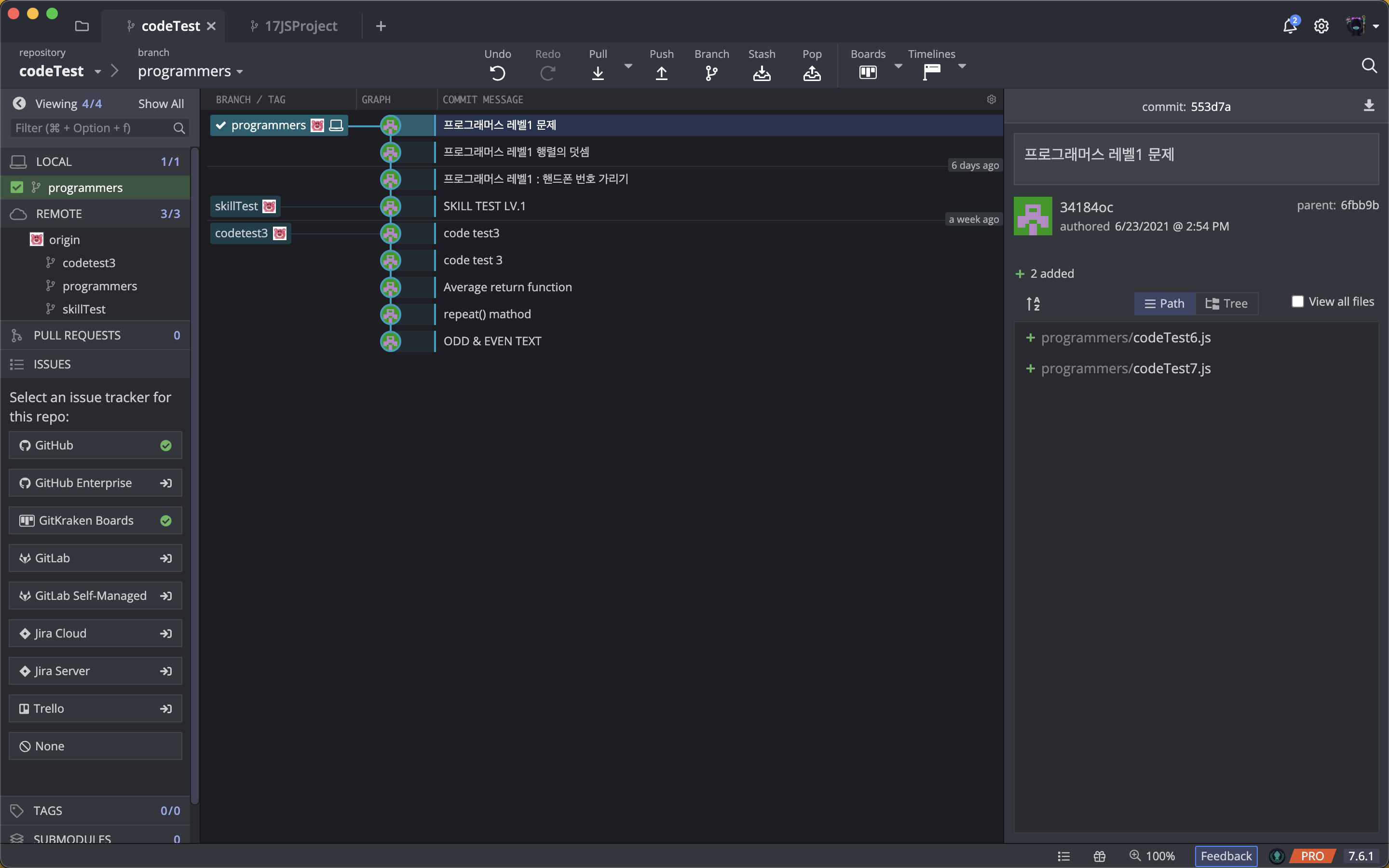Pop the stash with Pop icon

tap(812, 73)
